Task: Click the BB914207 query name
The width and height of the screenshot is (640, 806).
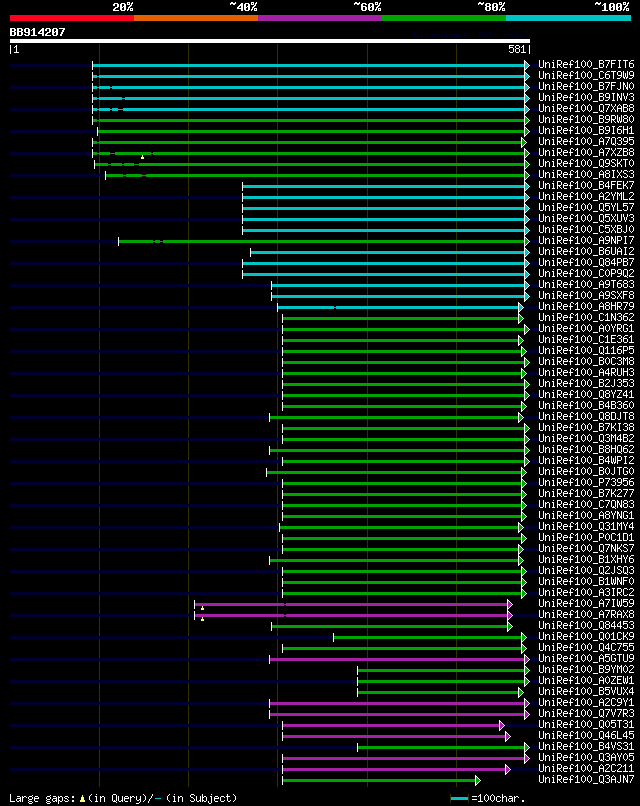Action: [38, 32]
